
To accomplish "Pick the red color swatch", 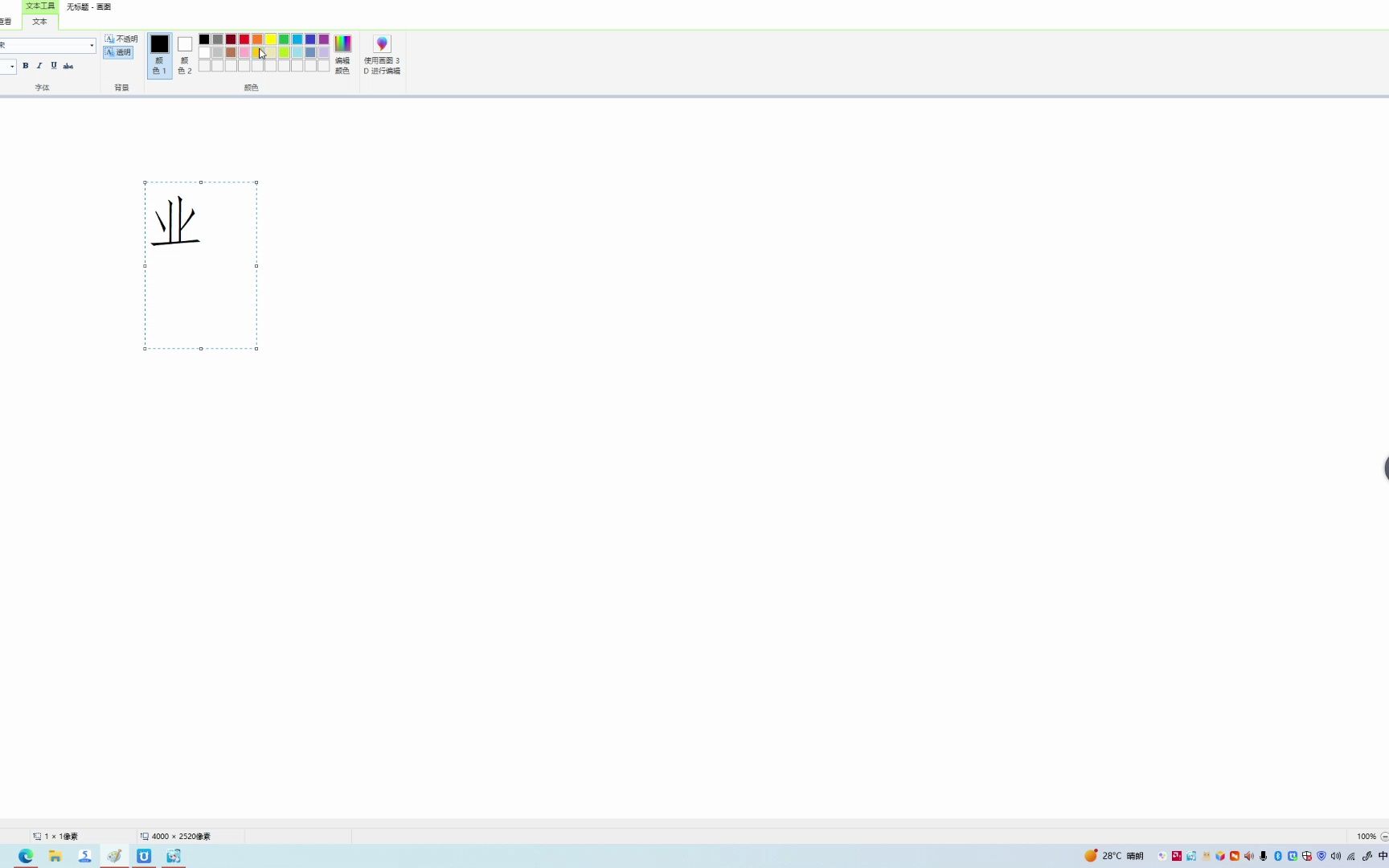I will click(244, 39).
